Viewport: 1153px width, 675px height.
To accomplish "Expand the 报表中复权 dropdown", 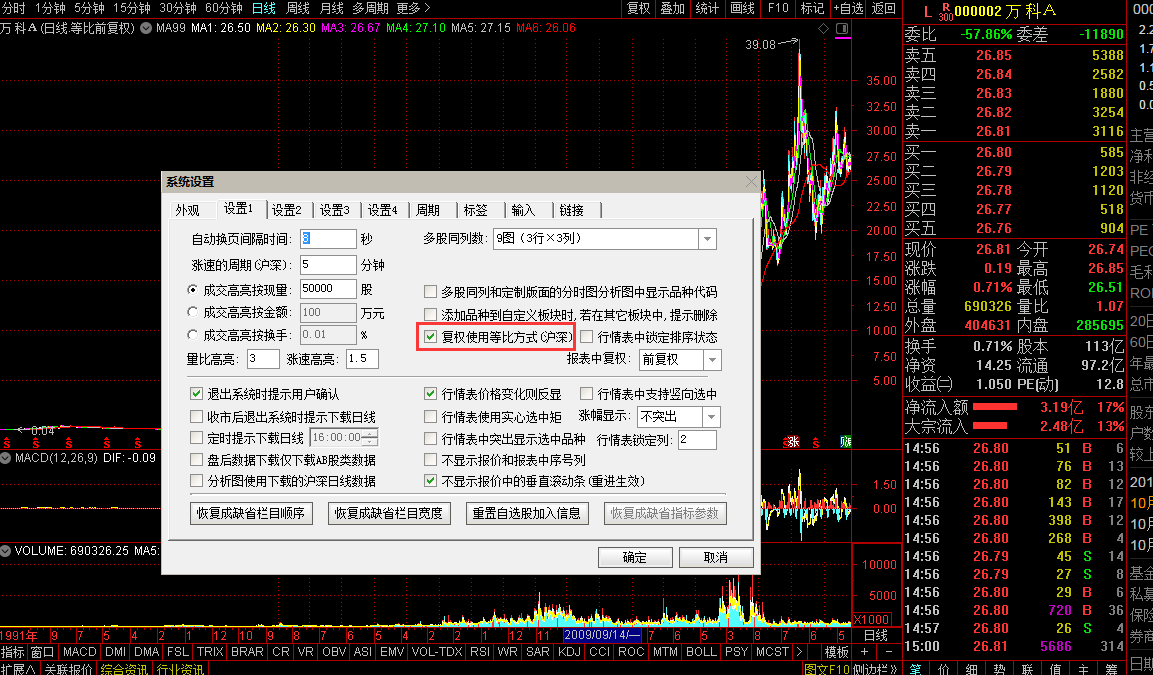I will [x=712, y=360].
